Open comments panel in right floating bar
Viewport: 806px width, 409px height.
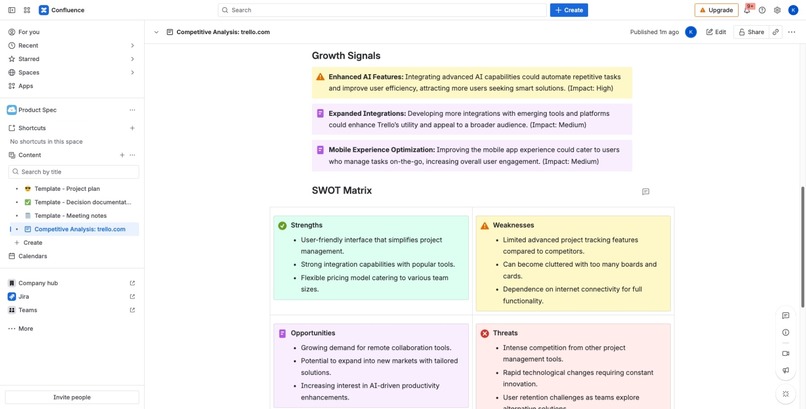[x=785, y=315]
